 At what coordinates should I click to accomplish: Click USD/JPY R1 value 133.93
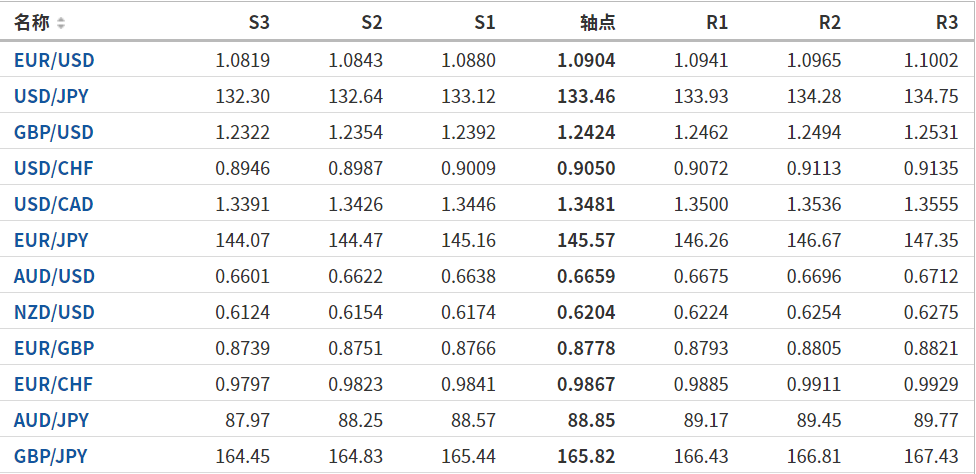[701, 96]
